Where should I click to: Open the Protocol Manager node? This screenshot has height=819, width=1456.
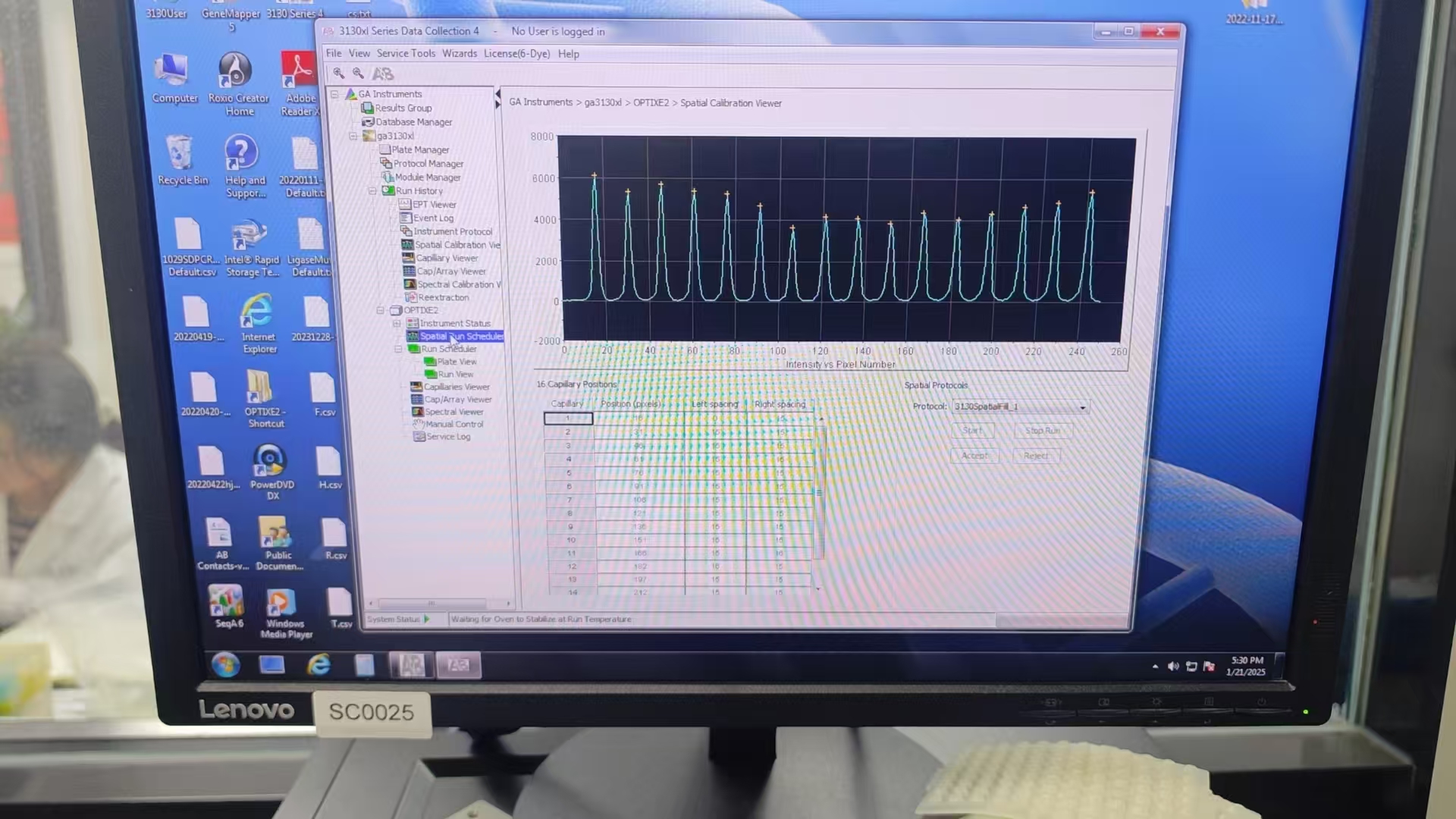point(428,163)
